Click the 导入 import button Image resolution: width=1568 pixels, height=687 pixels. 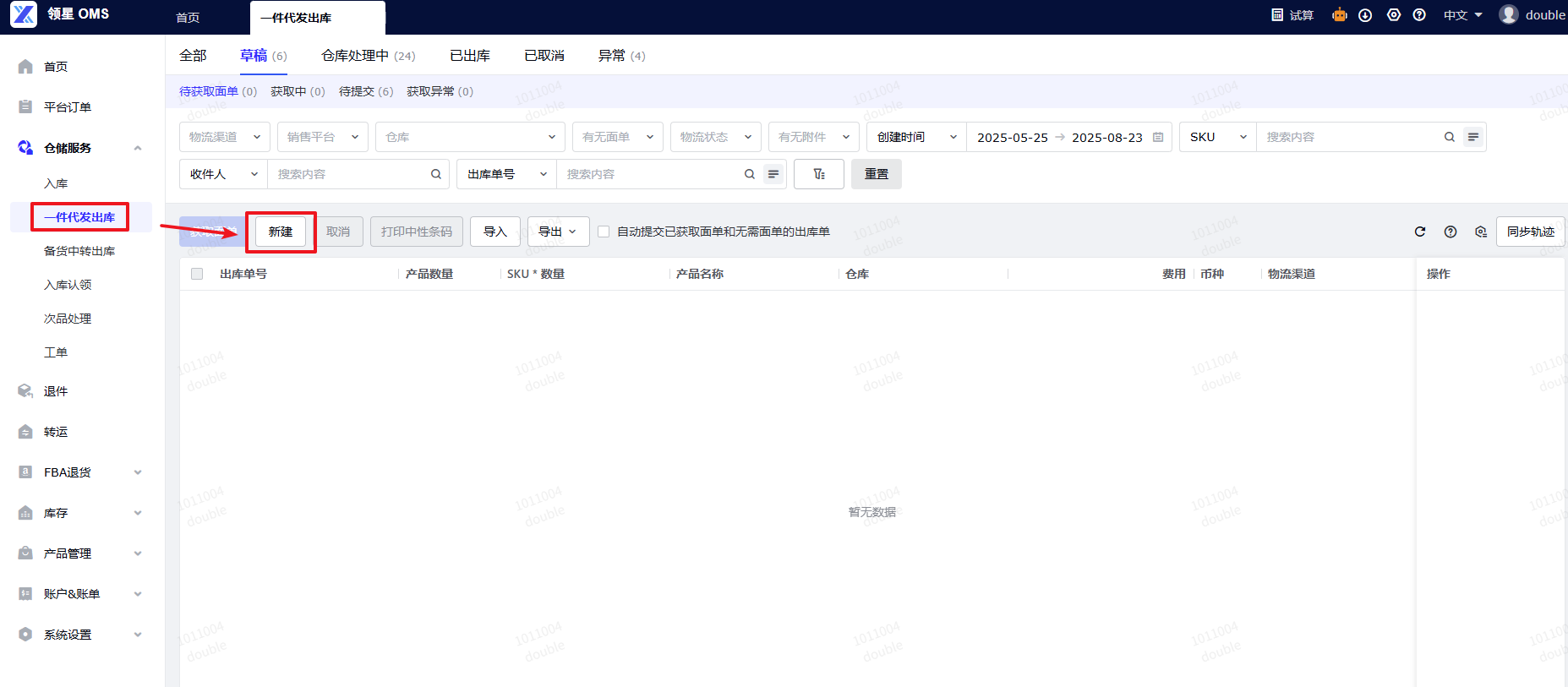(x=495, y=232)
